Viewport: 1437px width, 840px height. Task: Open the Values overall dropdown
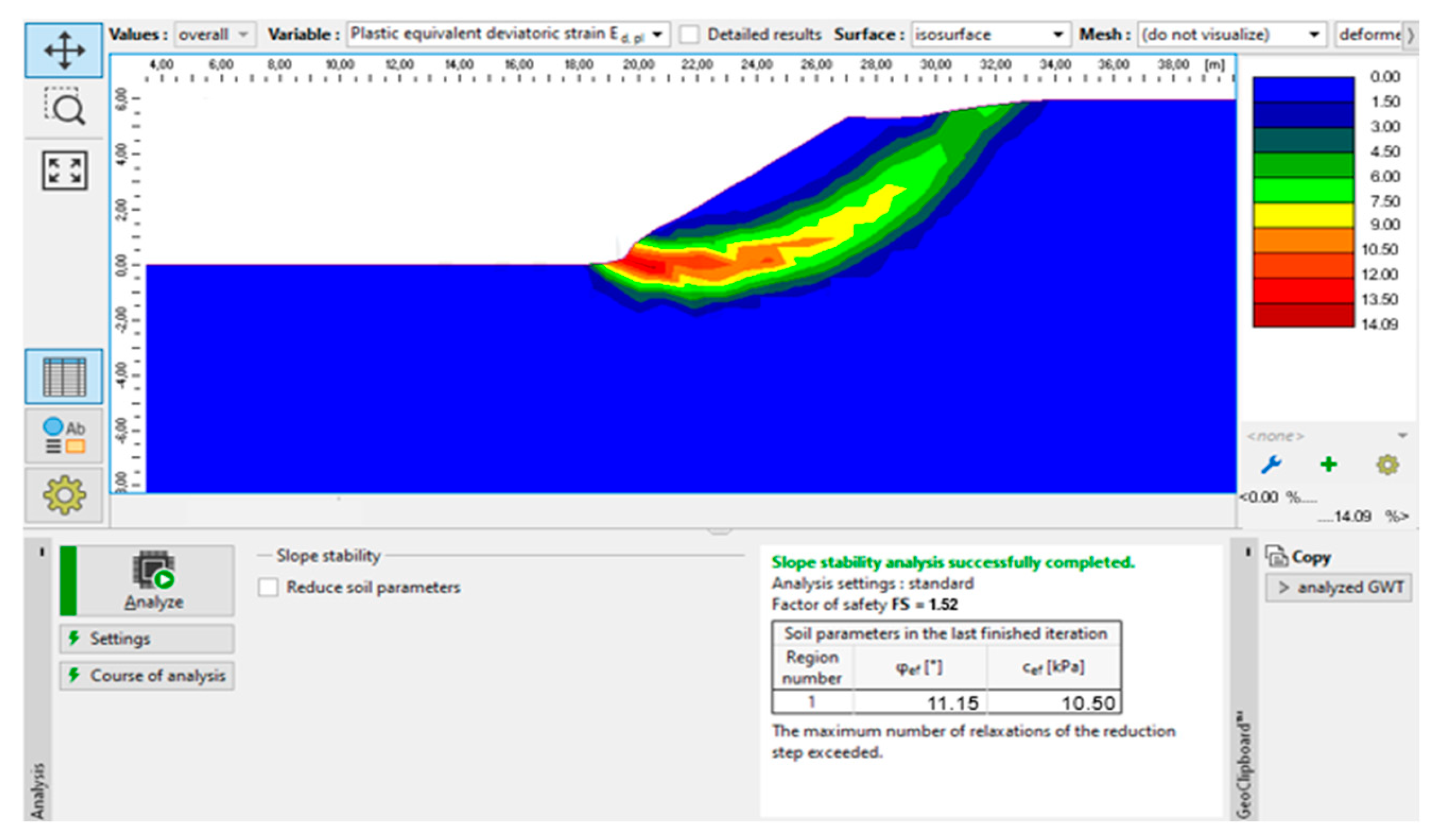[215, 34]
